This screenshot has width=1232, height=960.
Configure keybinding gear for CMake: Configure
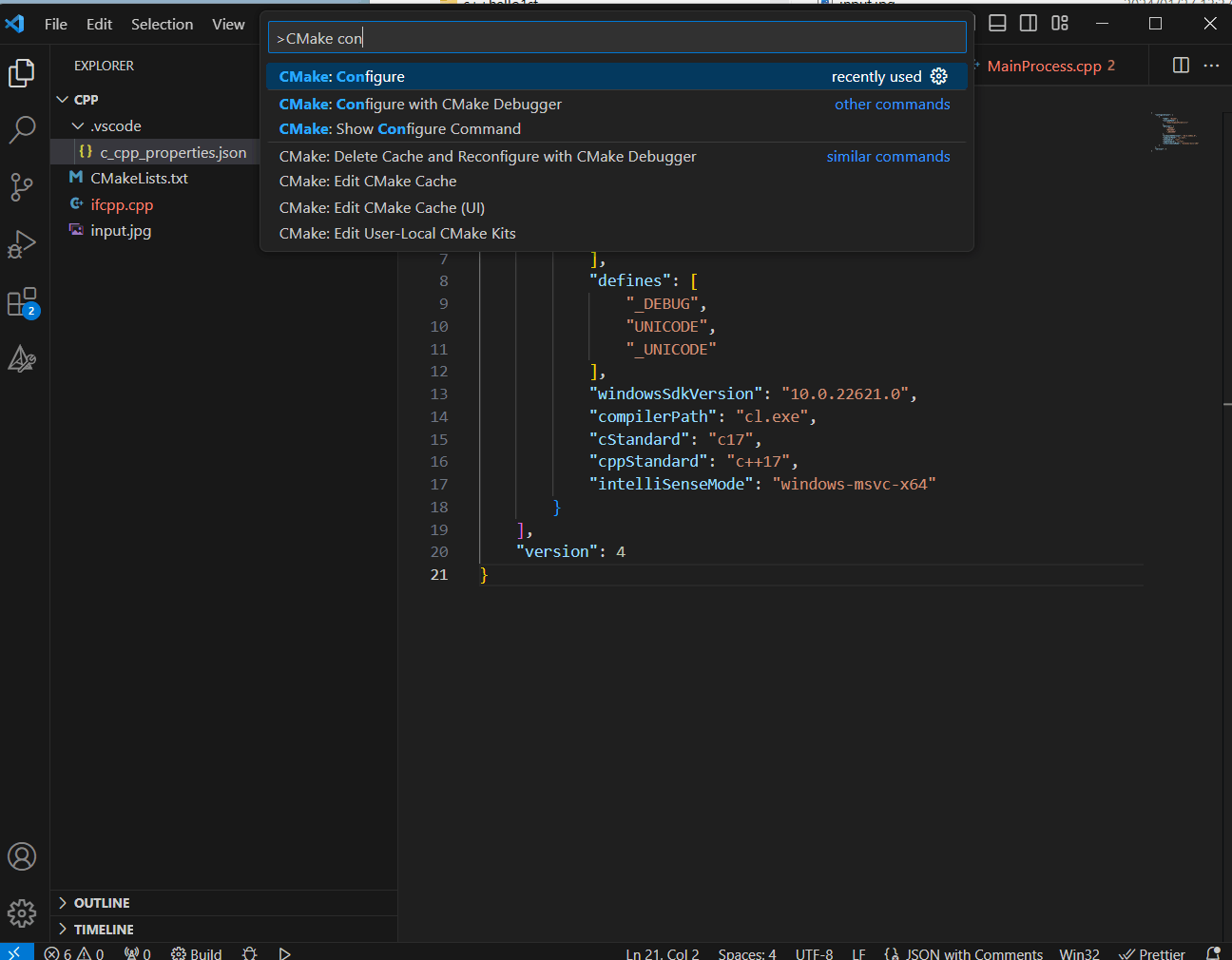(939, 76)
